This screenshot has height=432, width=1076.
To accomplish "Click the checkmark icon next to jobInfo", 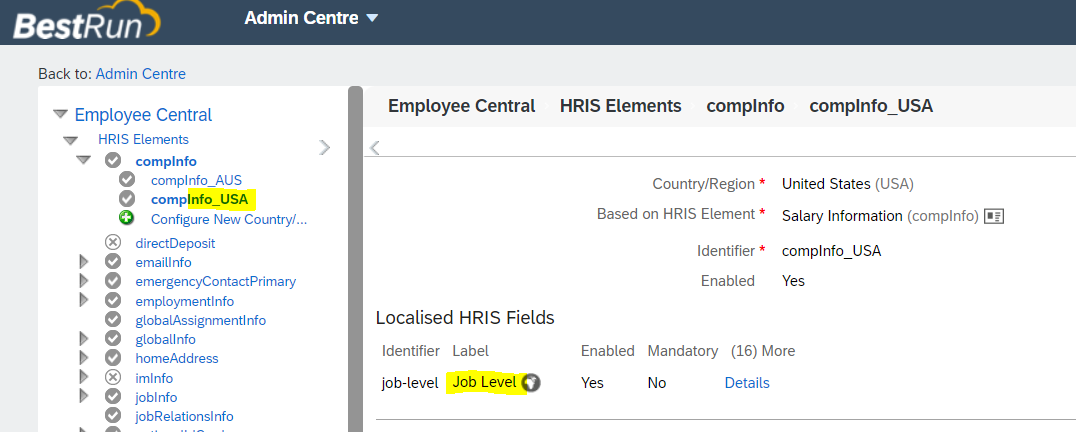I will tap(113, 396).
